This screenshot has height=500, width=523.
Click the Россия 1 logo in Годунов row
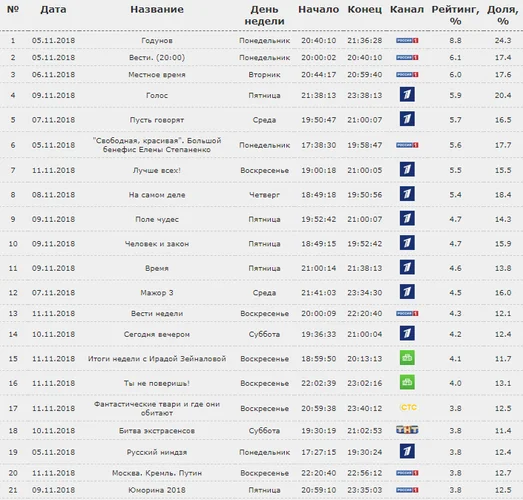click(x=407, y=40)
